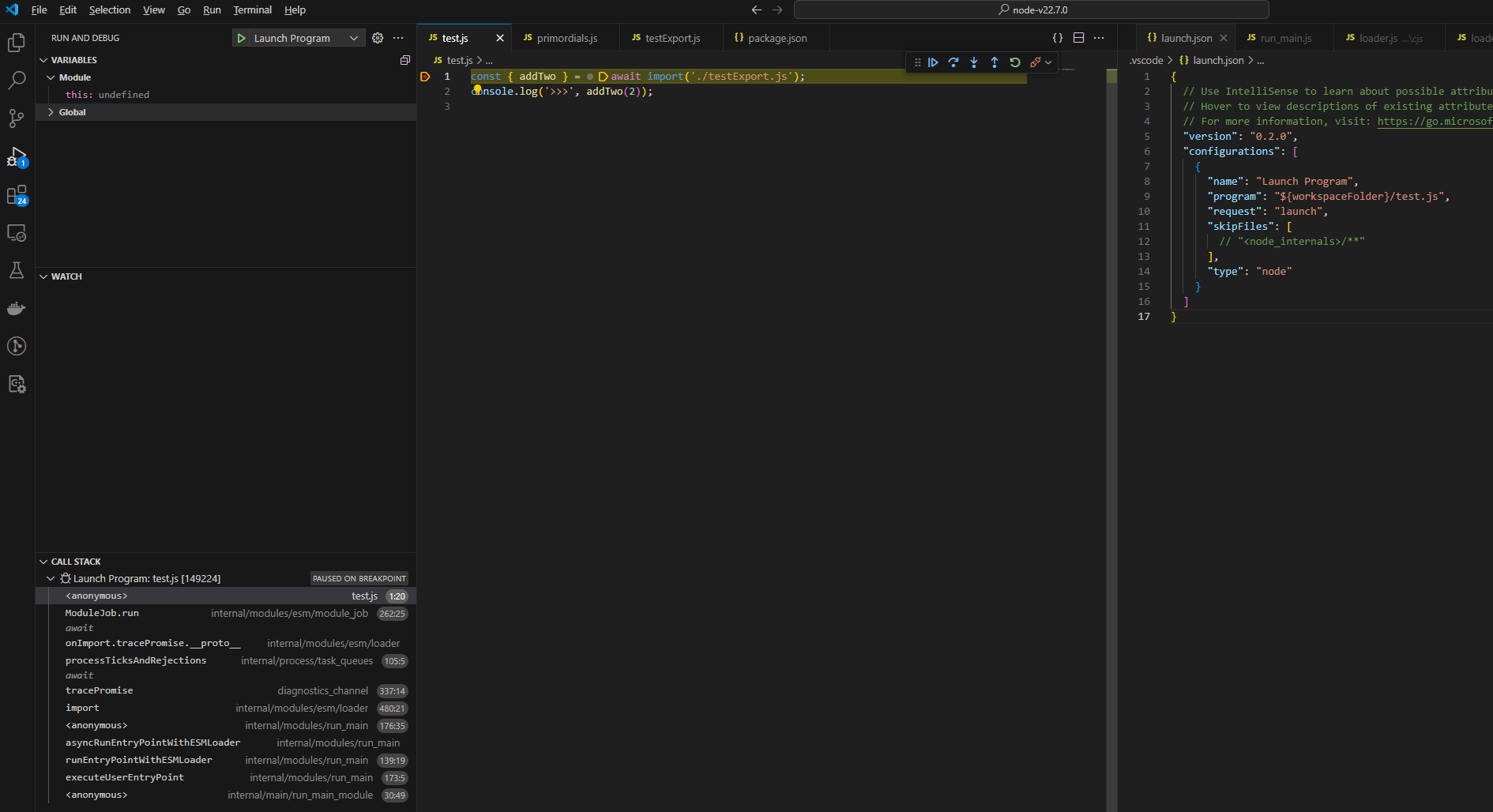The image size is (1493, 812).
Task: Toggle the breakpoint on line 1 gutter
Action: [x=425, y=77]
